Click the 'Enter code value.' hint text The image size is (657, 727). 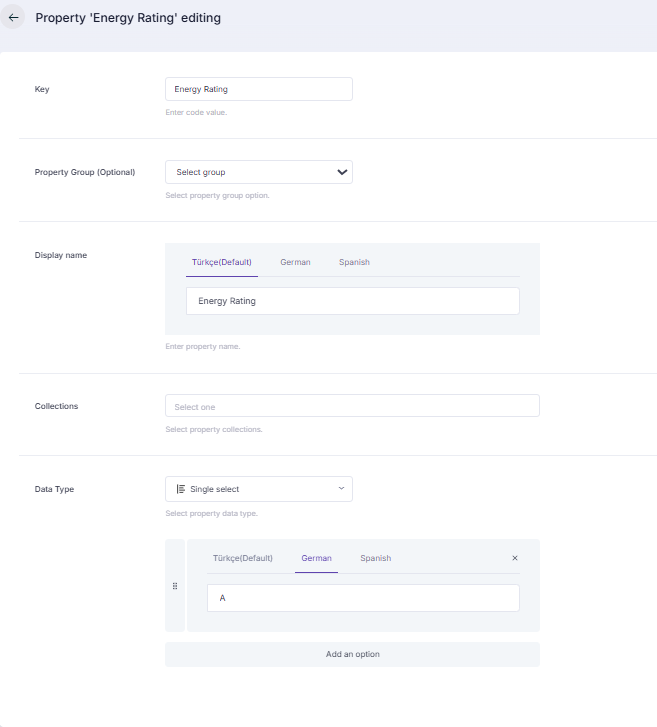(x=196, y=112)
